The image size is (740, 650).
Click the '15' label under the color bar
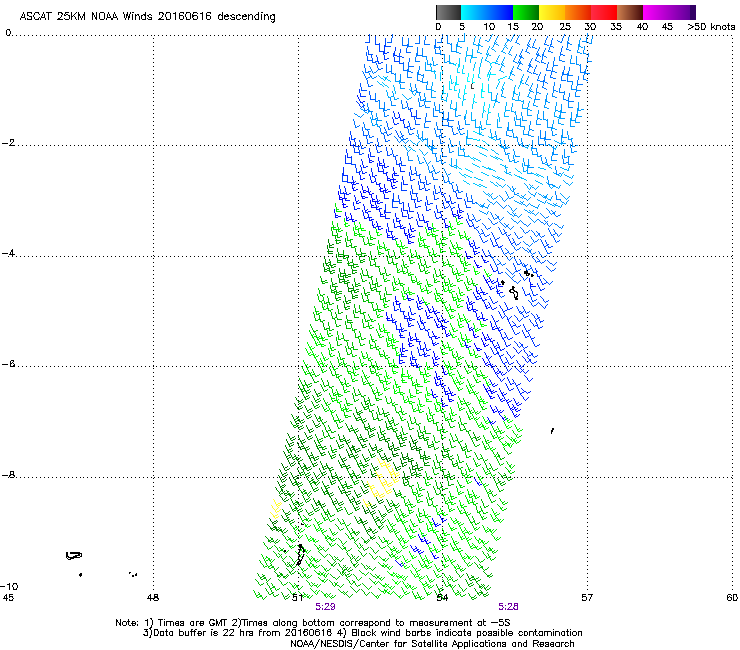pyautogui.click(x=513, y=27)
